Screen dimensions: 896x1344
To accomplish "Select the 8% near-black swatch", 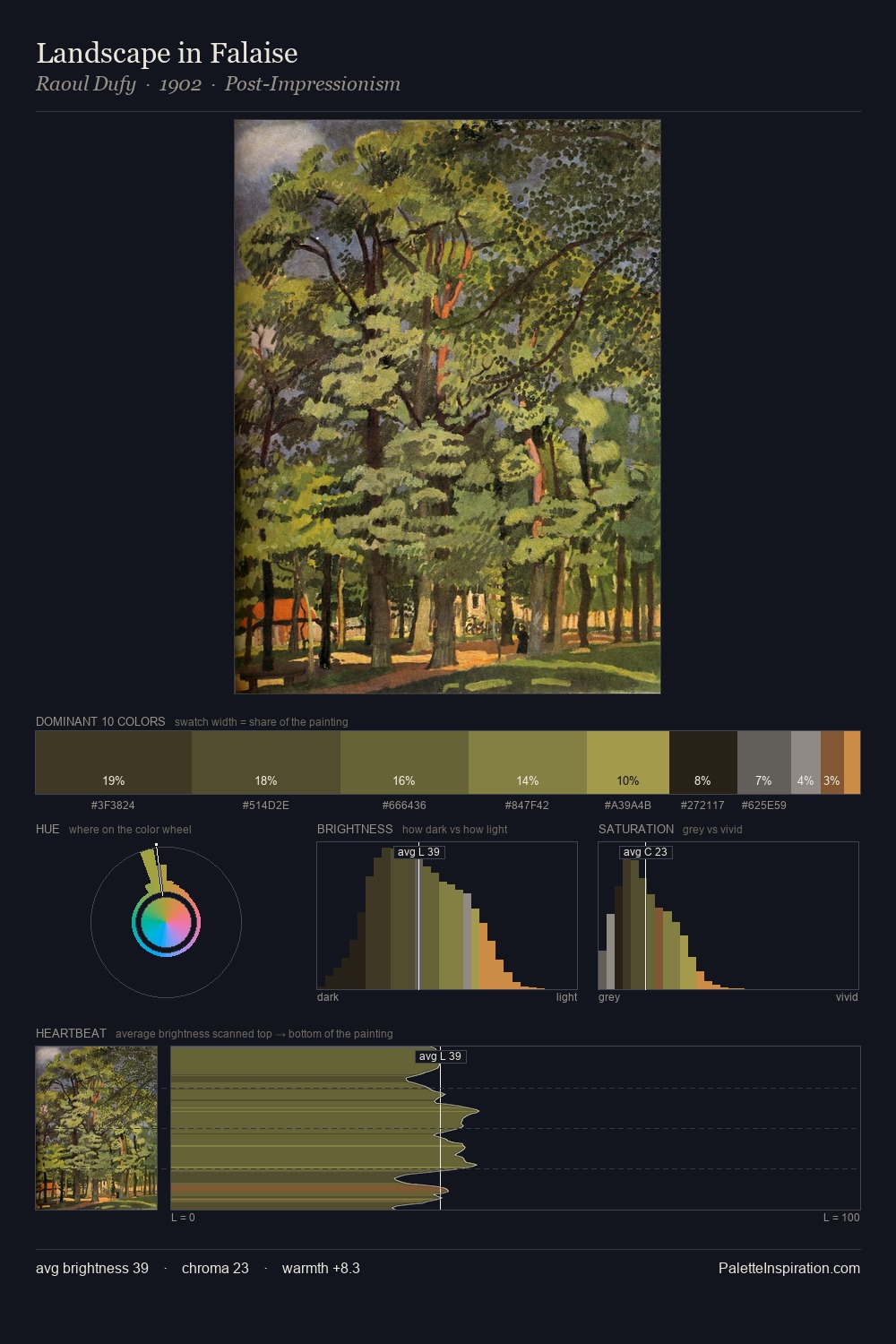I will (703, 762).
